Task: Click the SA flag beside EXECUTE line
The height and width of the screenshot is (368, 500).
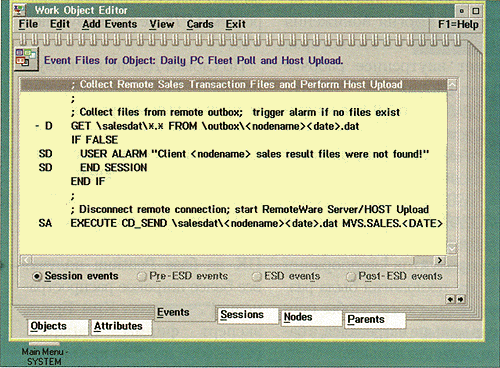Action: click(45, 223)
